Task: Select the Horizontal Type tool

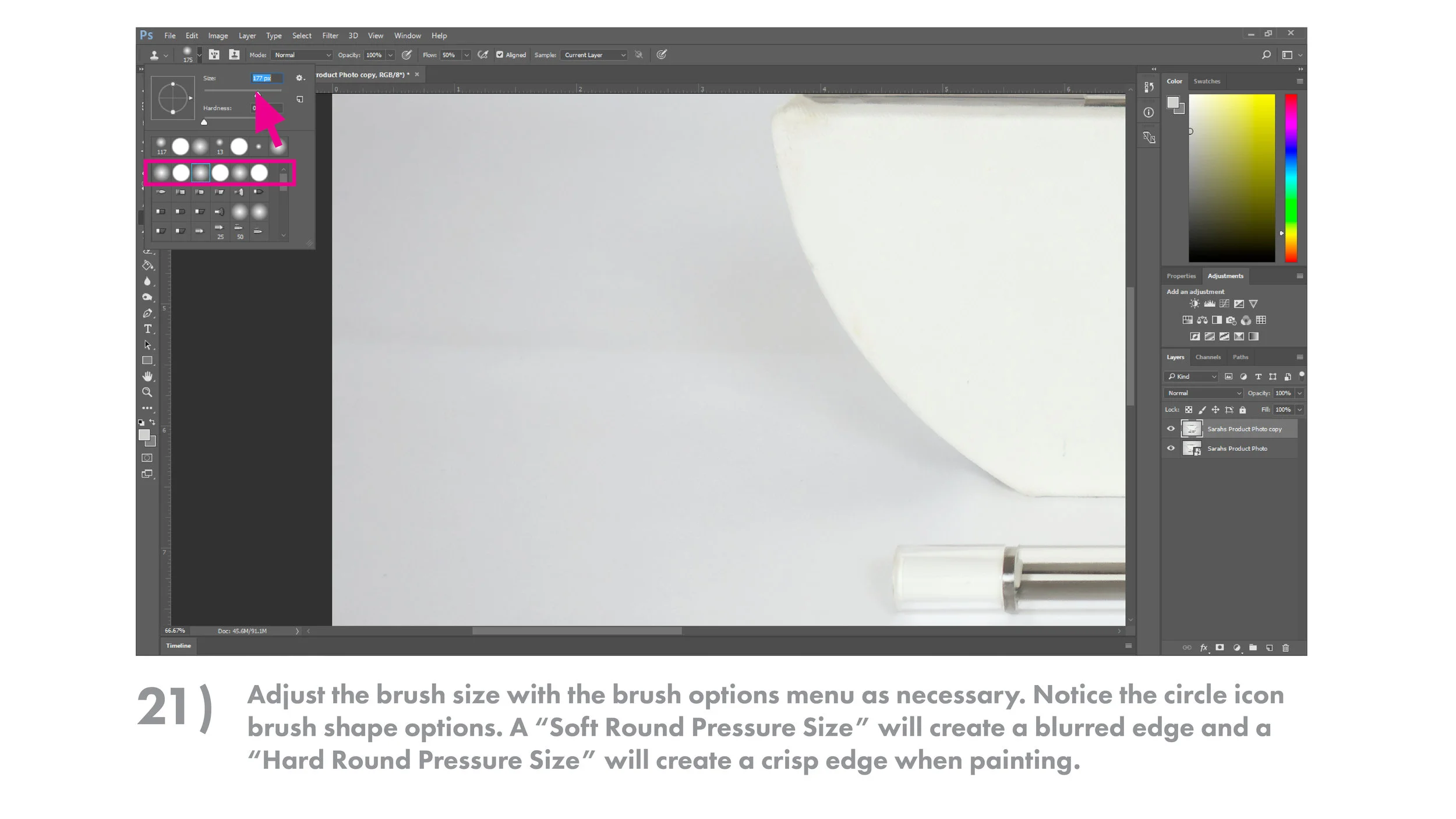Action: 147,329
